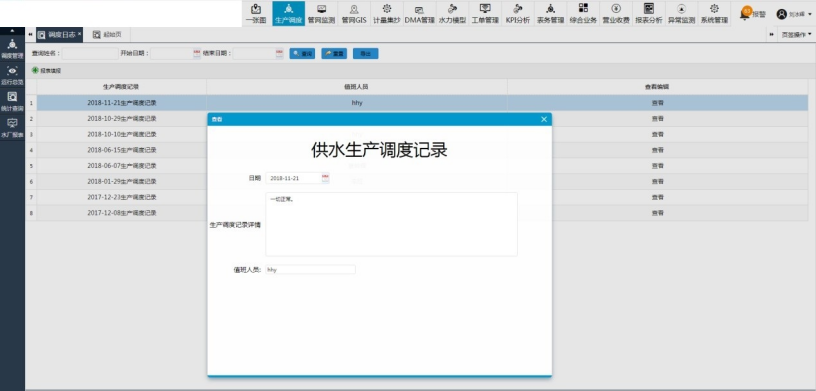The width and height of the screenshot is (816, 391).
Task: Open the 管网监测 module
Action: click(x=321, y=14)
